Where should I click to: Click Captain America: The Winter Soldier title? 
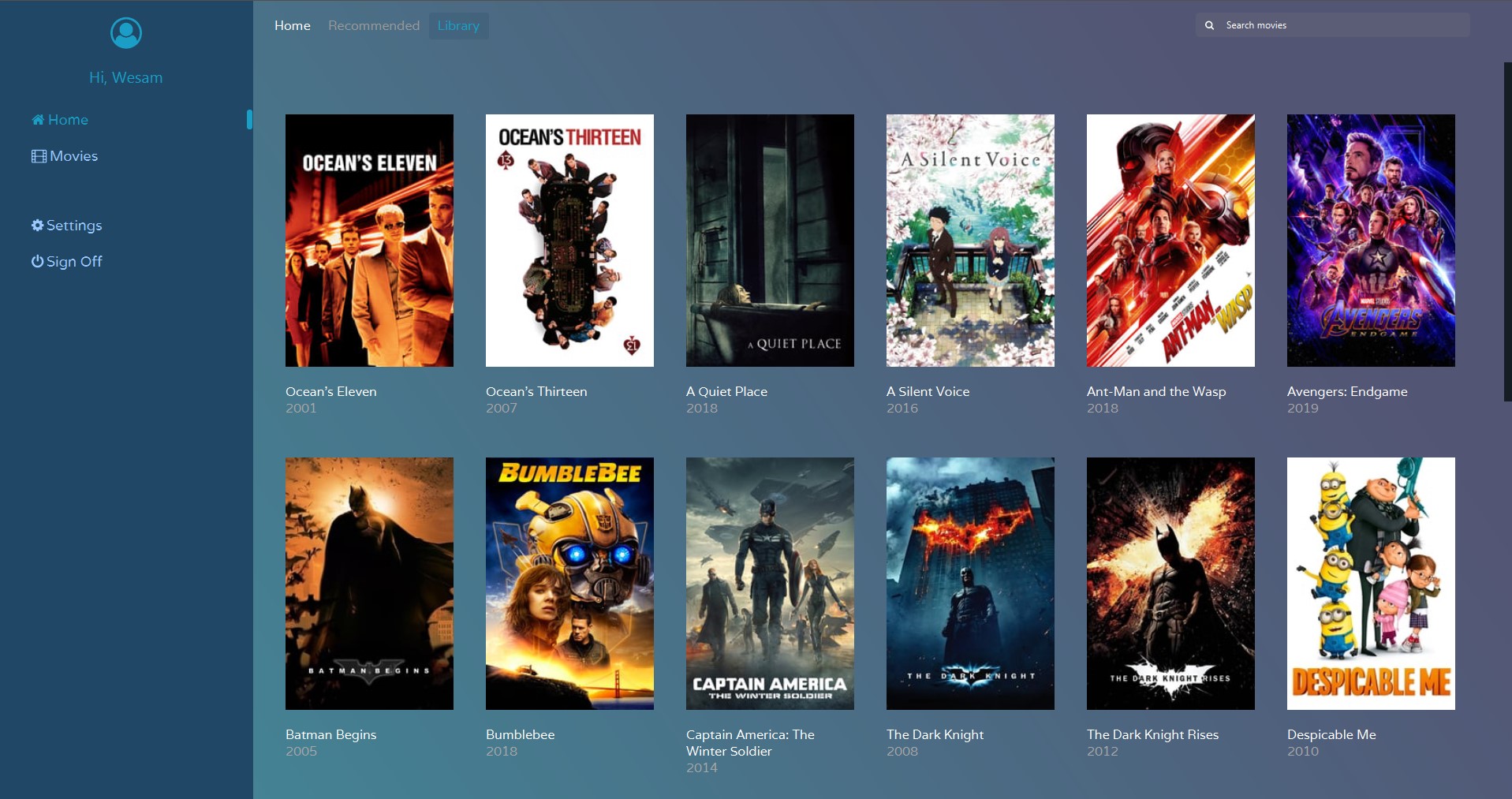pos(750,743)
